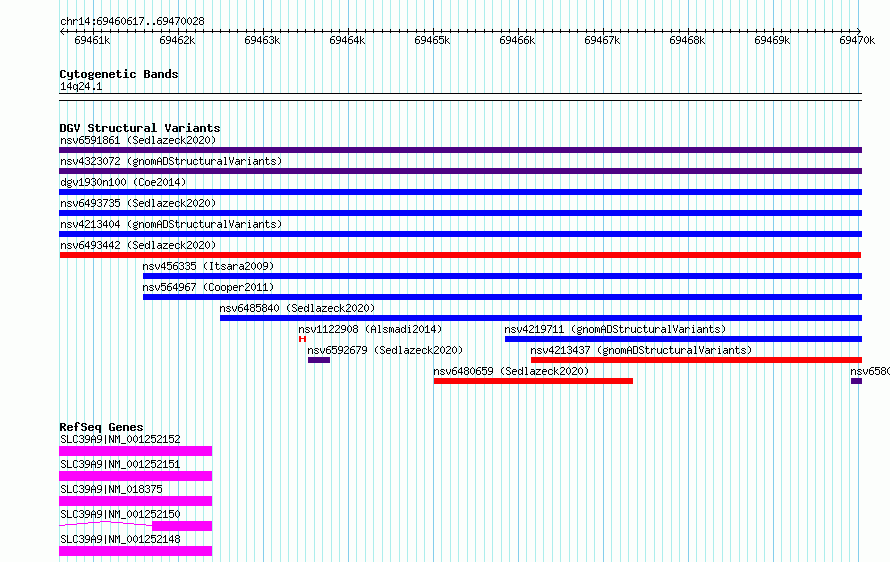Click the 14q24.1 band label
Screen dimensions: 890x562
81,86
